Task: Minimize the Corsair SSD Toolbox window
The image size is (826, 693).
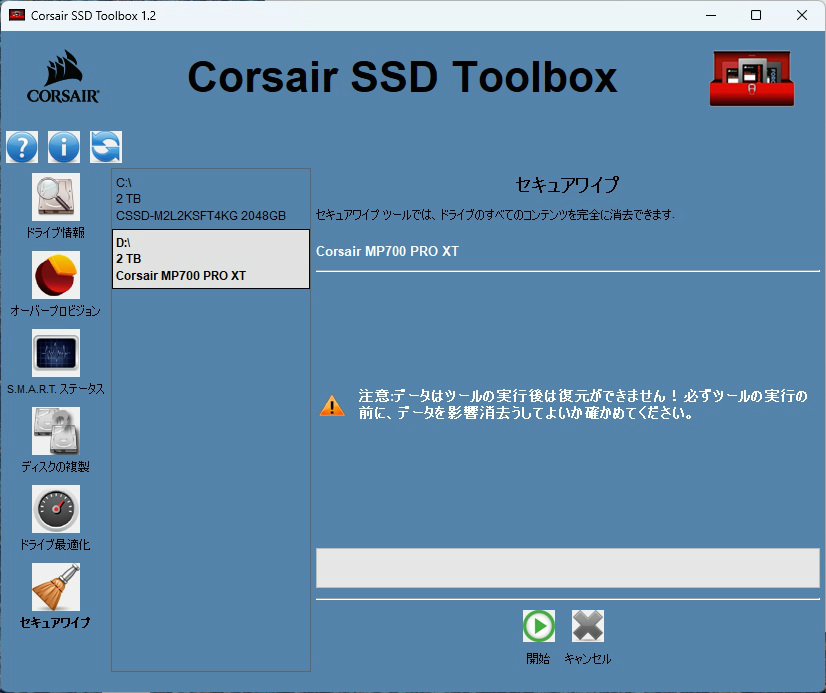Action: tap(711, 16)
